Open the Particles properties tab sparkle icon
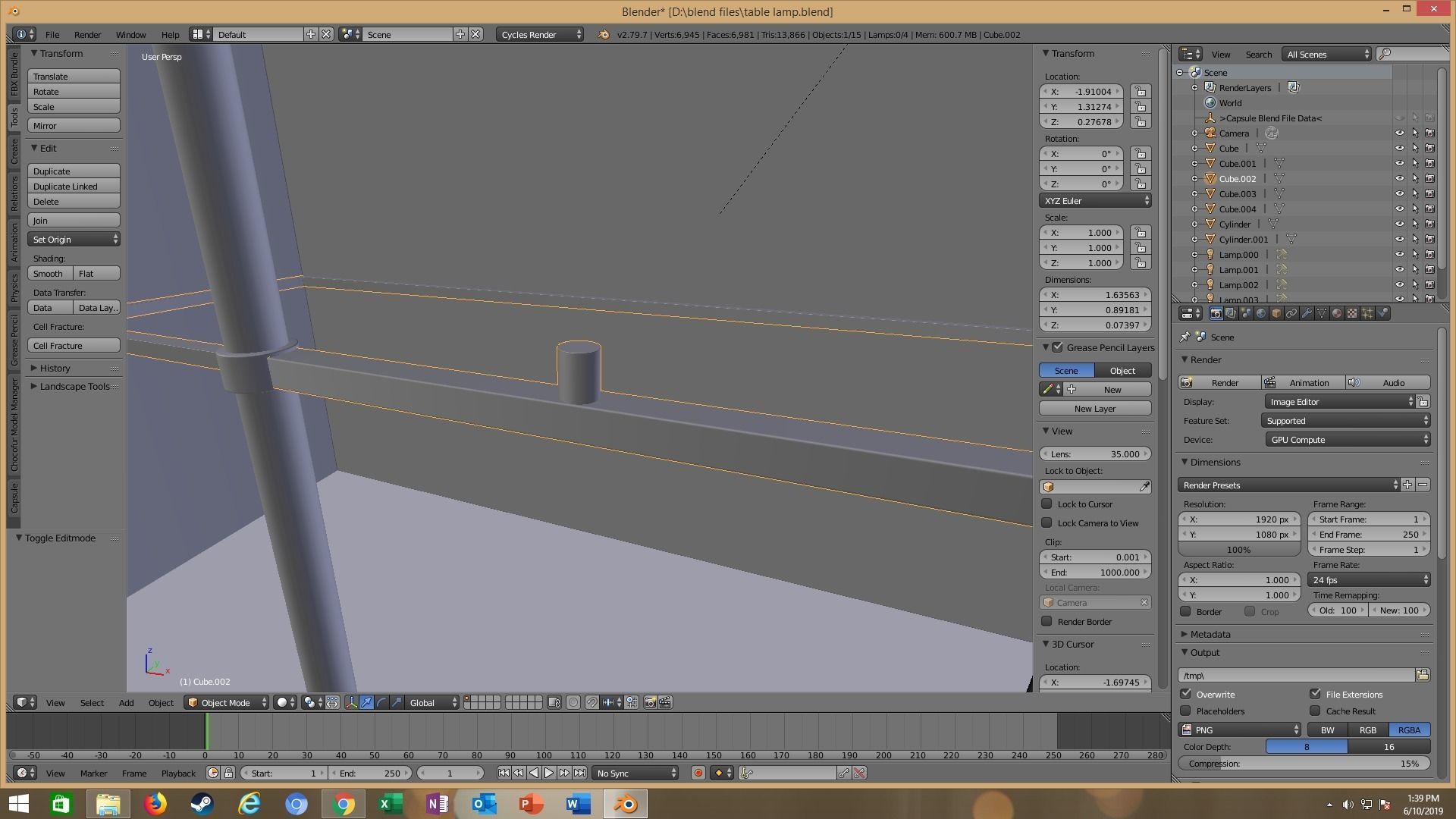This screenshot has width=1456, height=819. coord(1367,313)
